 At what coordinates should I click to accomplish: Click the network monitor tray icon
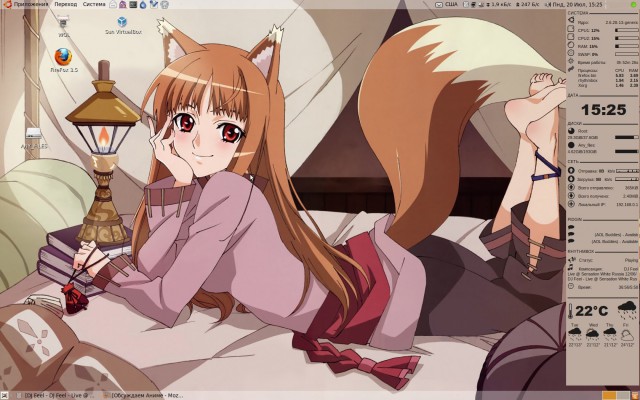pyautogui.click(x=473, y=5)
